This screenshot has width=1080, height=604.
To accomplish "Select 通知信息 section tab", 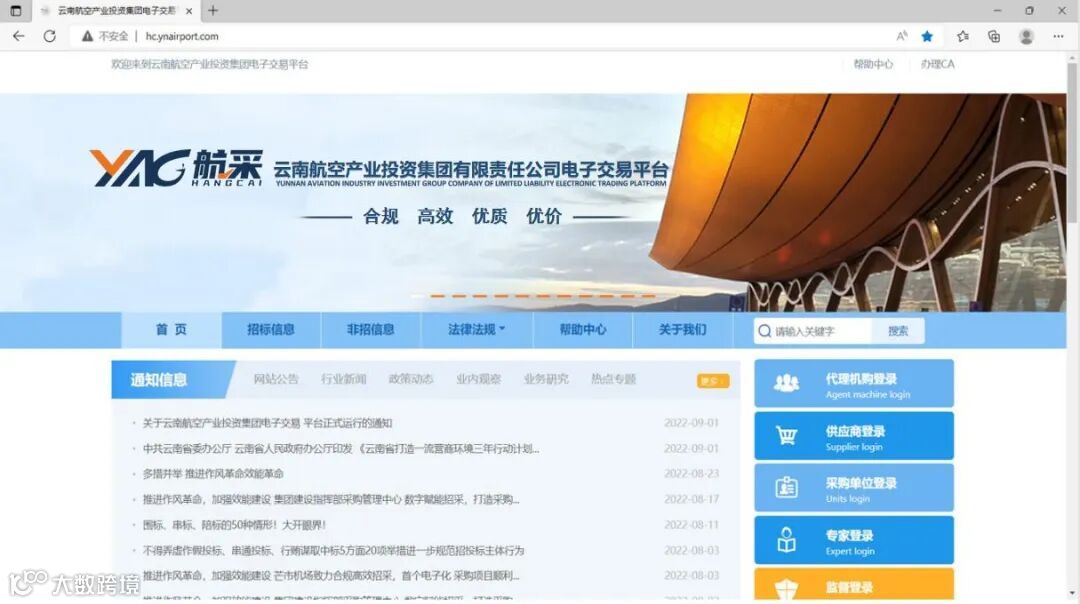I will (159, 379).
